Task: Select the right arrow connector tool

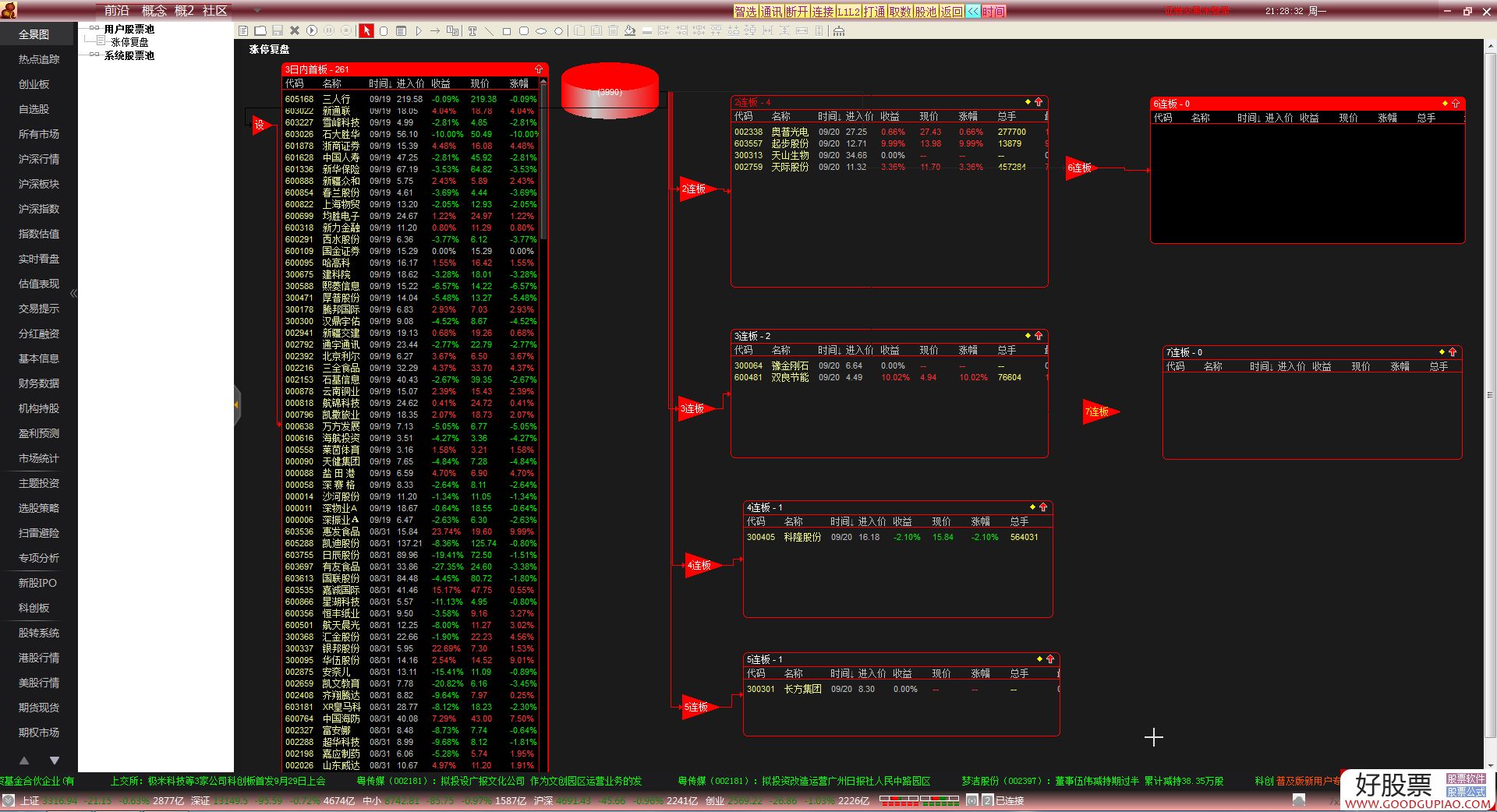Action: [435, 31]
